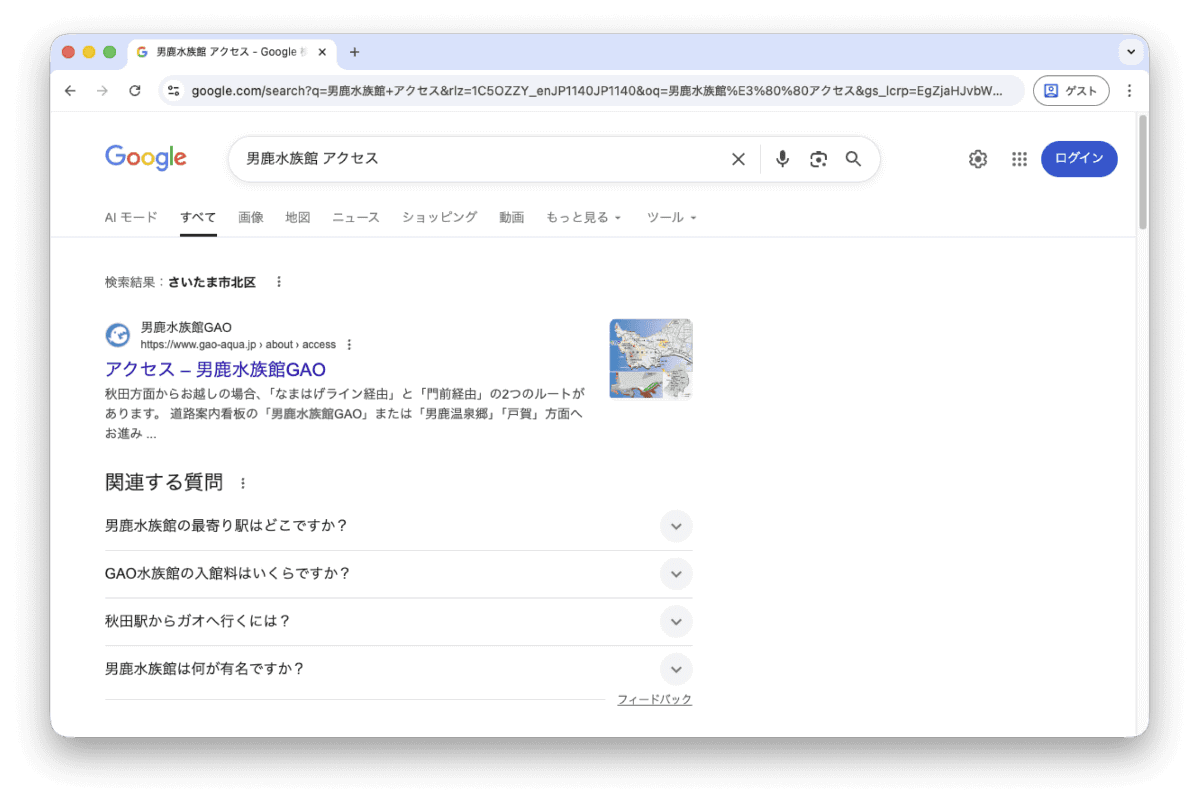Click the 男鹿水族館GAO site name text
1200x804 pixels.
coord(187,328)
